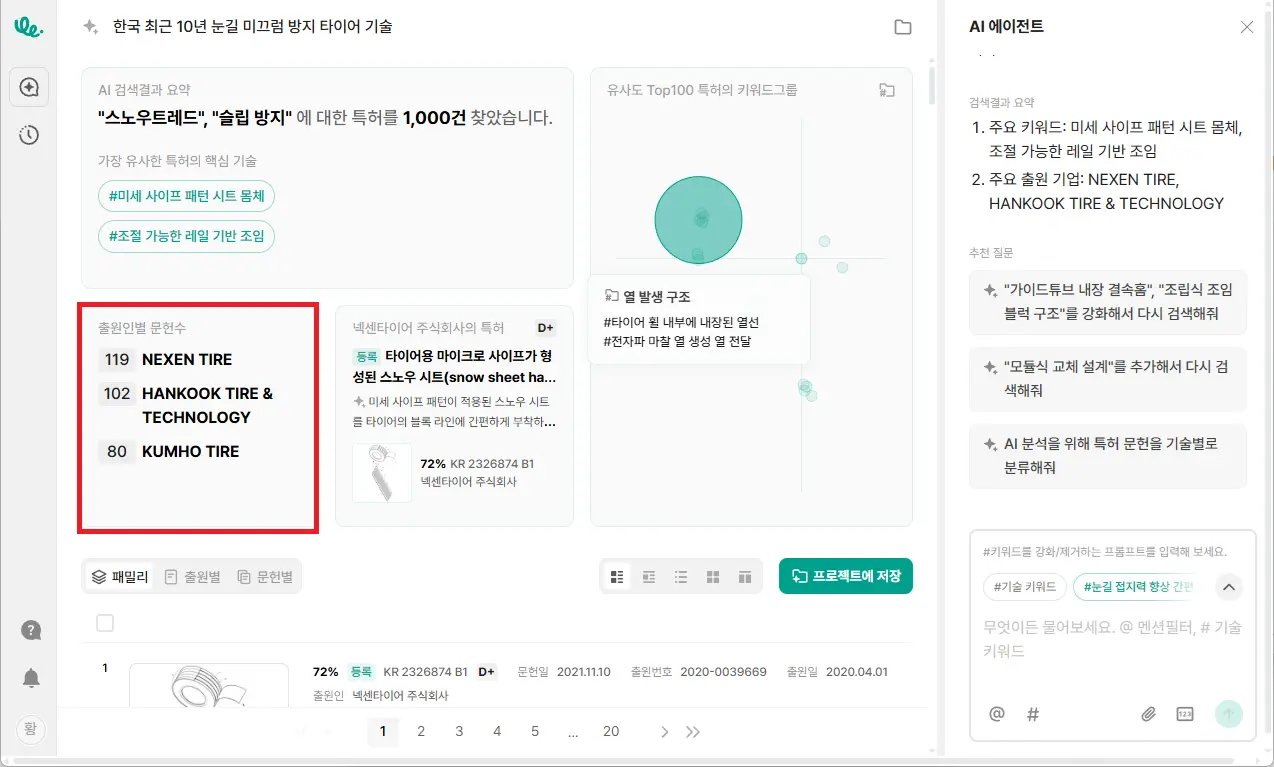Screen dimensions: 1274x767
Task: Click the help question mark icon
Action: coord(31,630)
